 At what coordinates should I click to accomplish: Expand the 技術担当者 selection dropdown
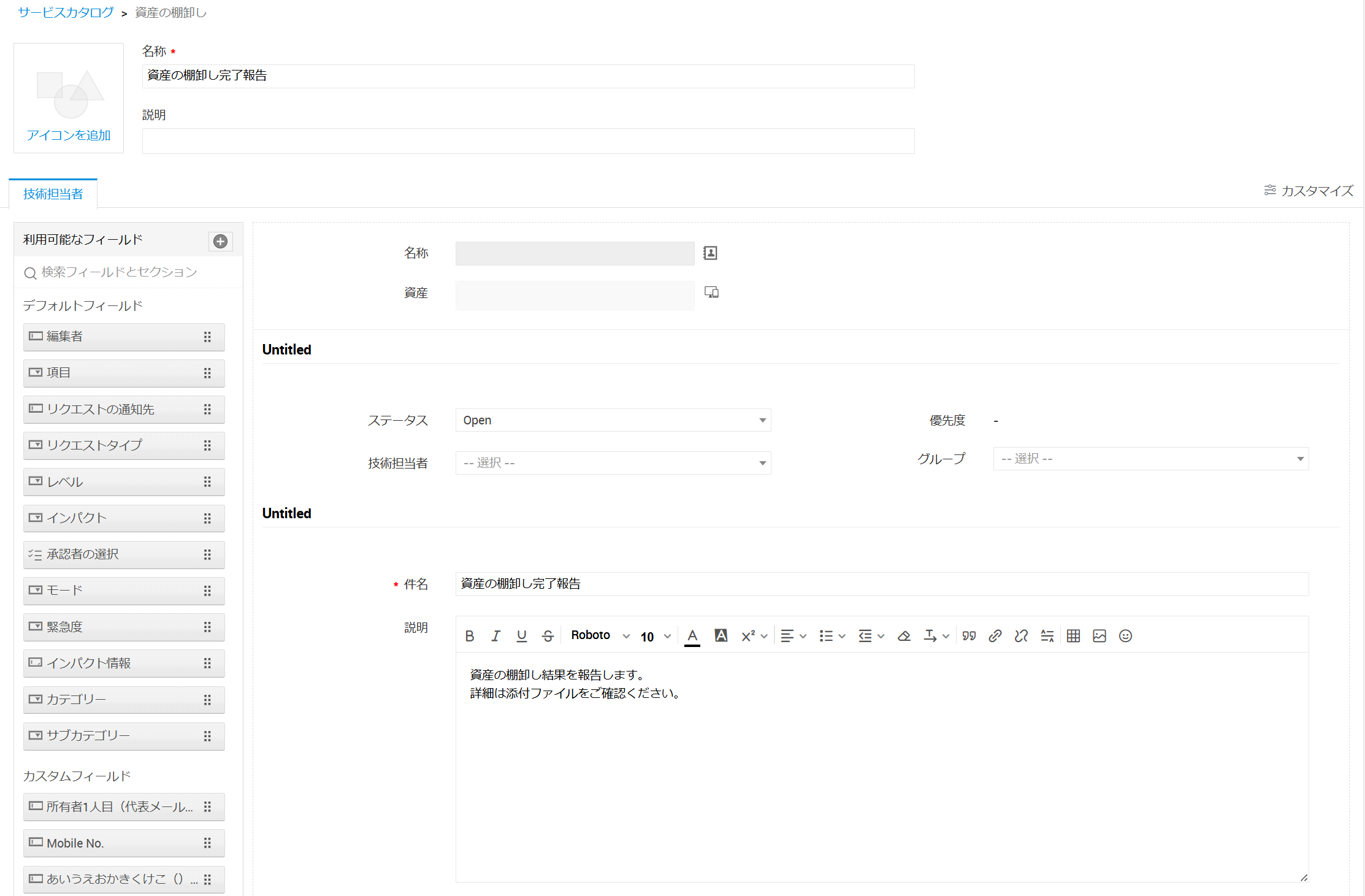pos(613,463)
